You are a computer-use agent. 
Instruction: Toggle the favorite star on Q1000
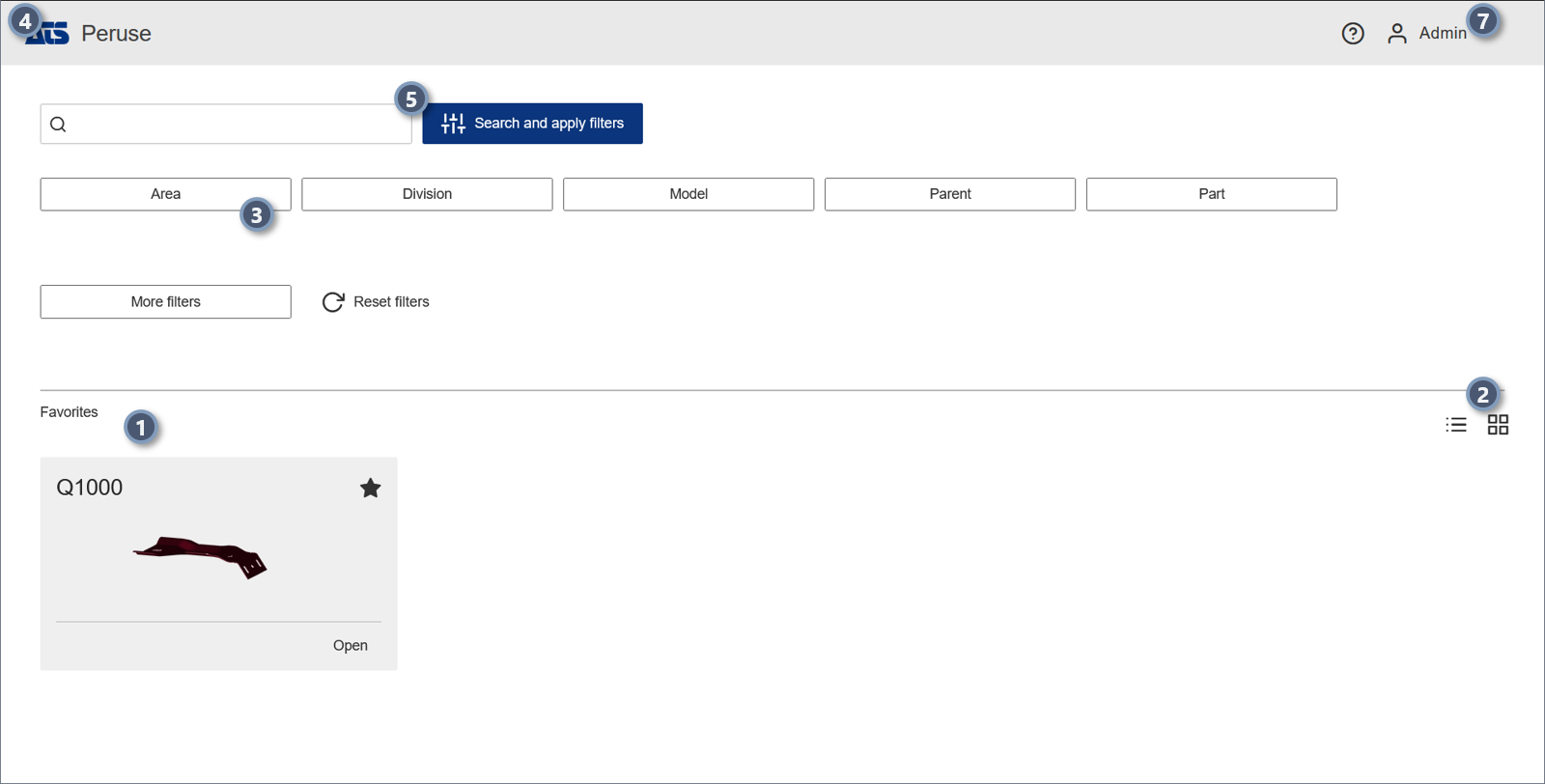370,489
